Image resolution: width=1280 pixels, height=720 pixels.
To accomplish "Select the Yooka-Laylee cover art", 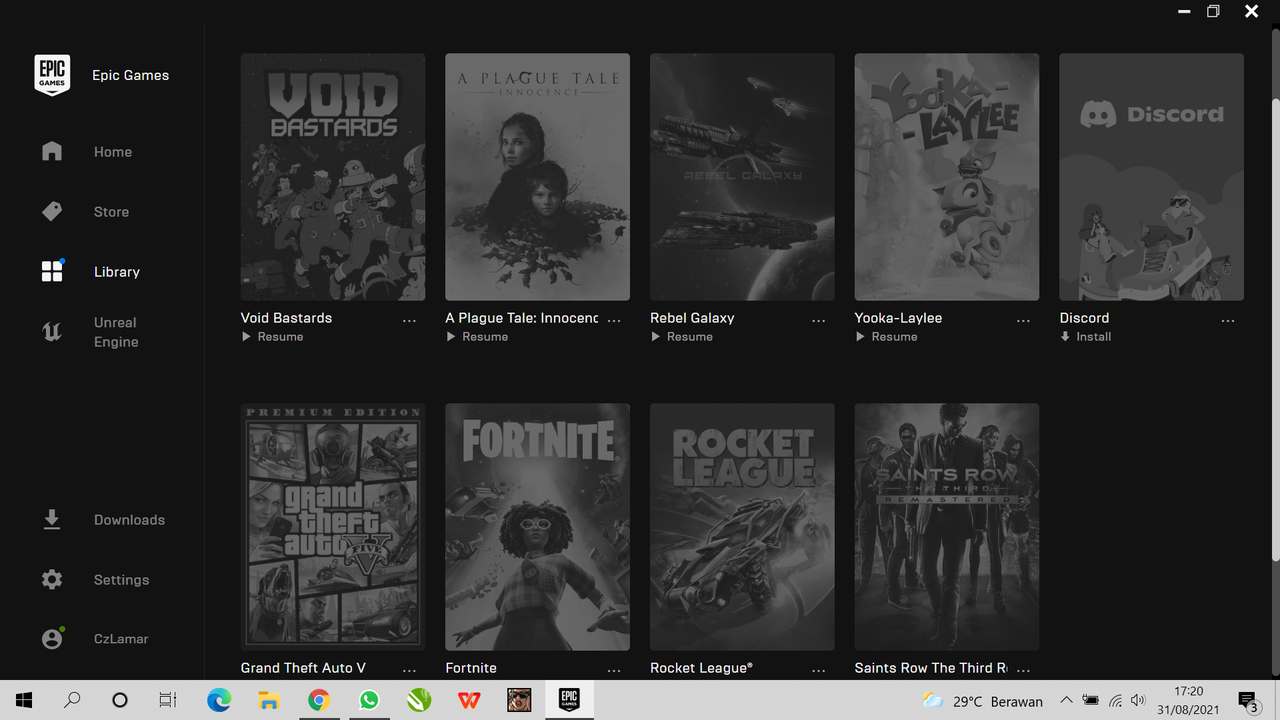I will (947, 177).
